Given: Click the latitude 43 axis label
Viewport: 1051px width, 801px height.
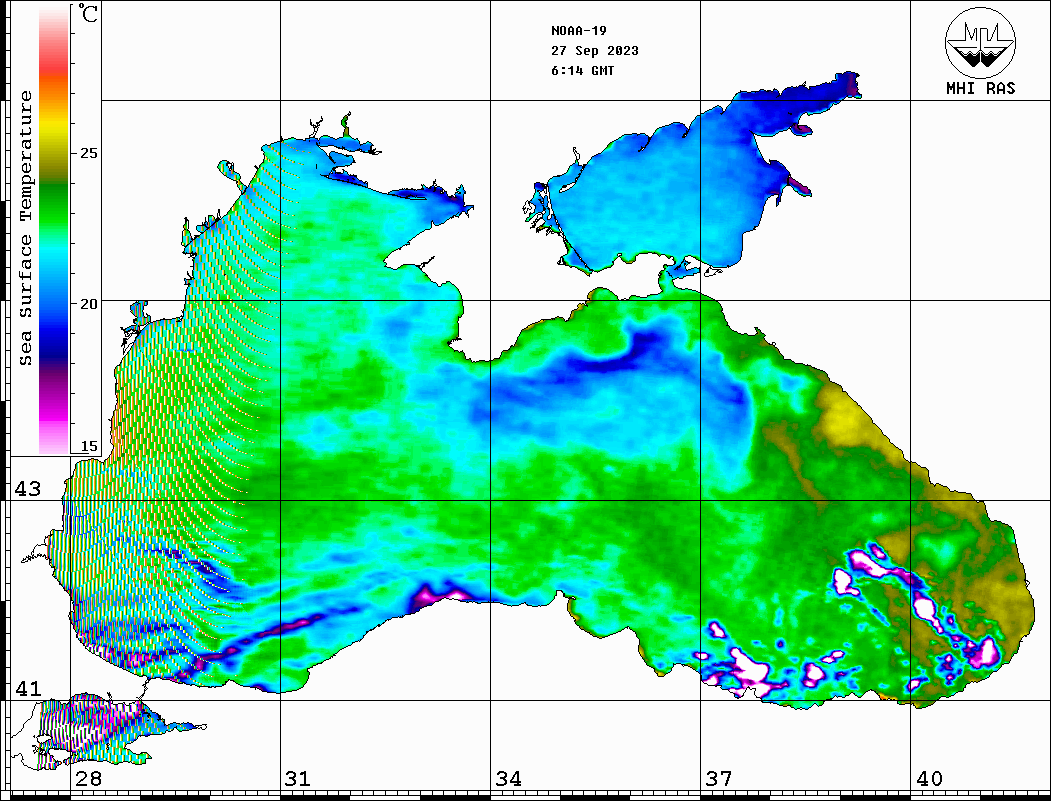Looking at the screenshot, I should click(x=27, y=489).
